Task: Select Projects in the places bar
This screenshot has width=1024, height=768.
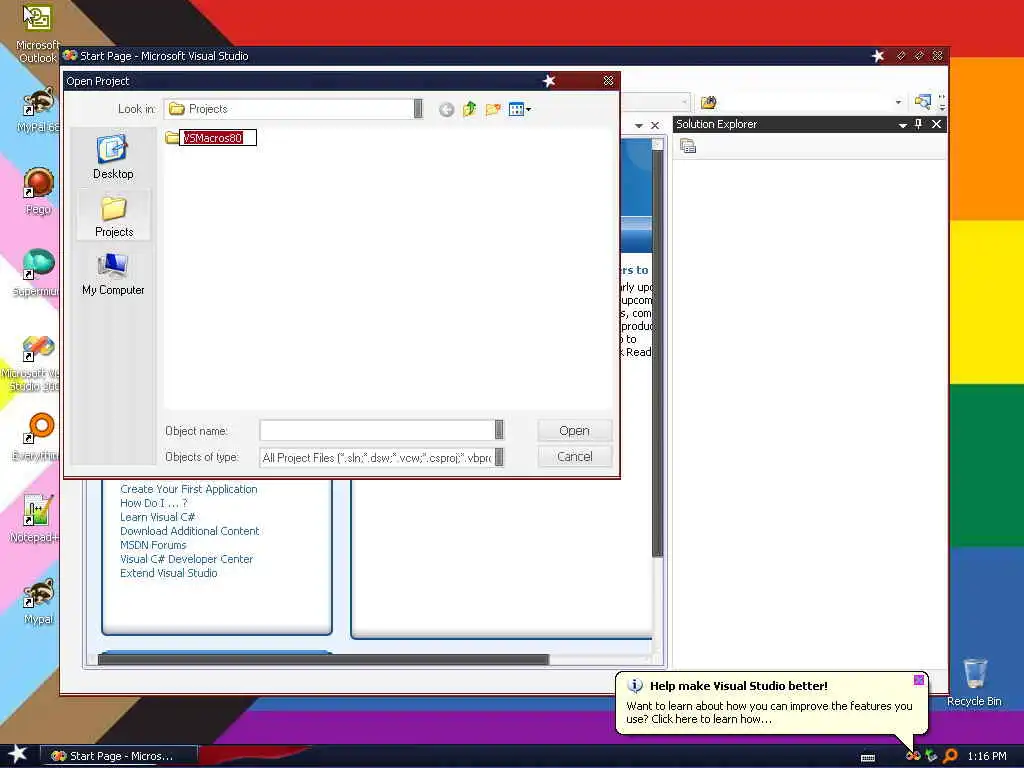Action: click(114, 216)
